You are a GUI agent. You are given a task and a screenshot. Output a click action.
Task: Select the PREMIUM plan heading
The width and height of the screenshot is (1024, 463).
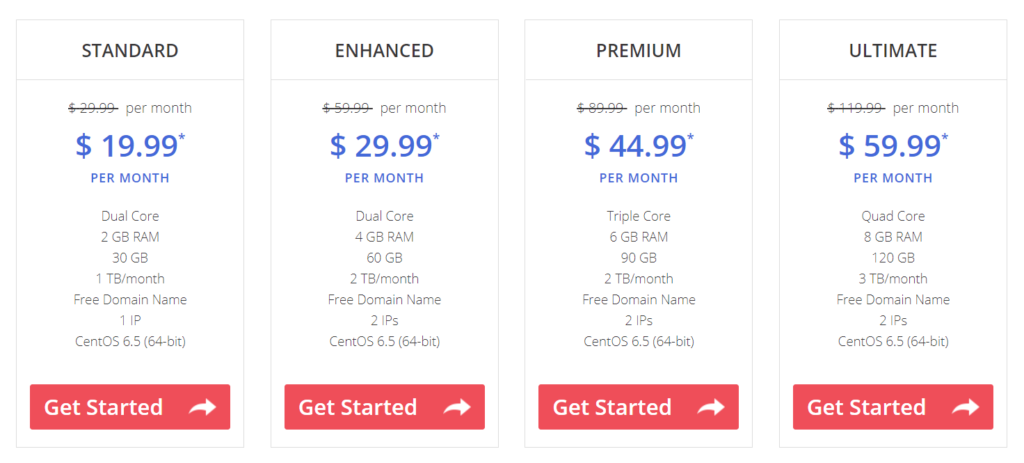[x=639, y=51]
